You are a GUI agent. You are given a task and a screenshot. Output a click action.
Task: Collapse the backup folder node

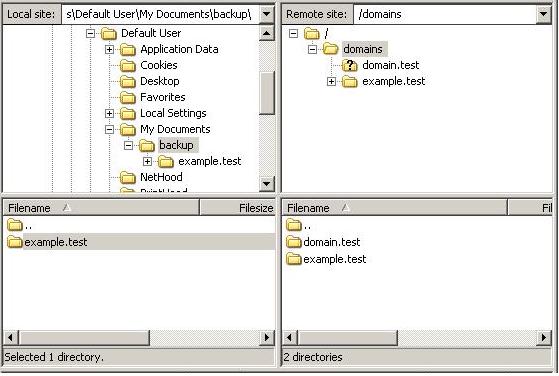128,145
